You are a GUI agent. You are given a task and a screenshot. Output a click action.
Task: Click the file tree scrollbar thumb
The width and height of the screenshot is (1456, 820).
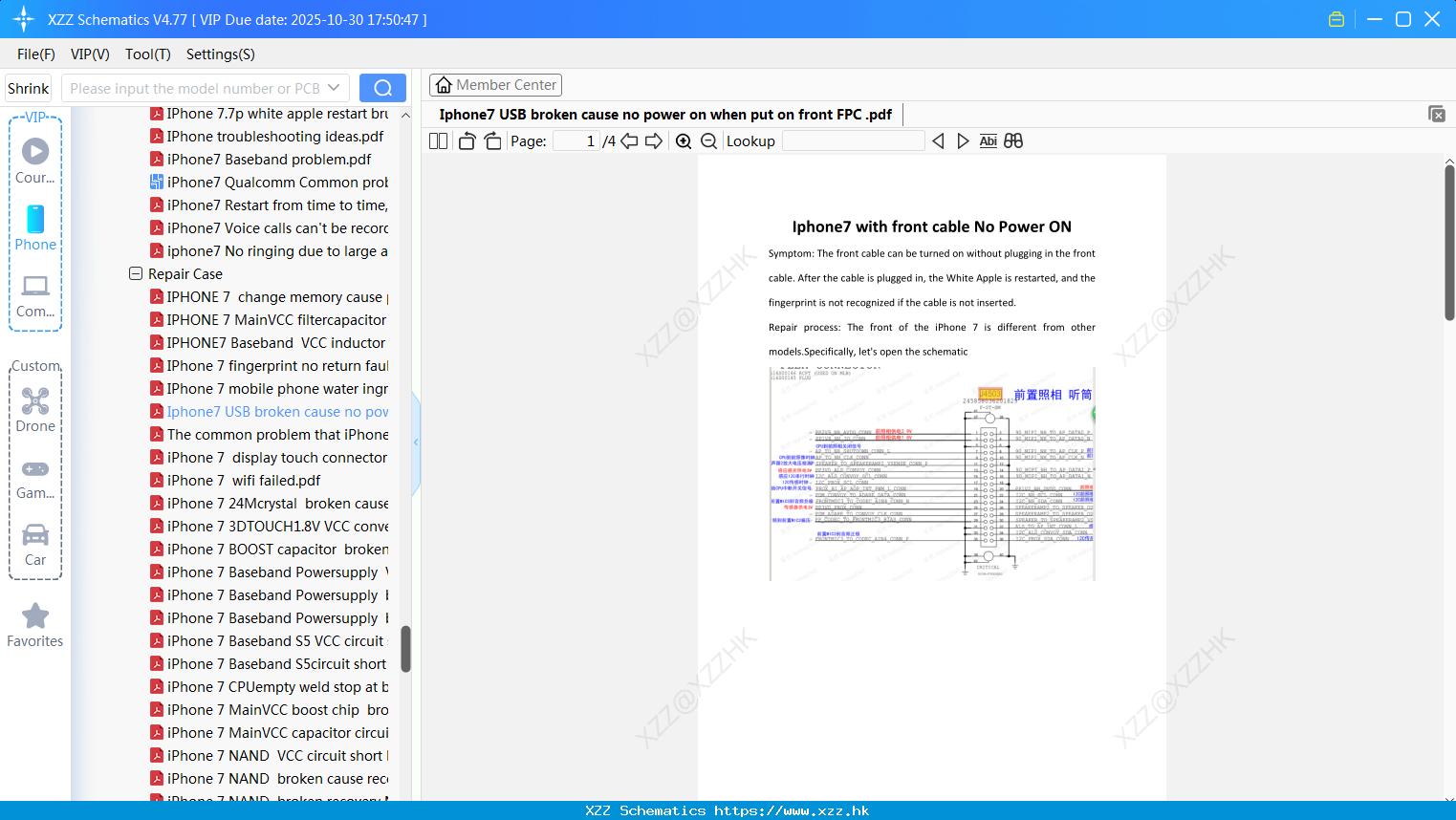click(405, 649)
